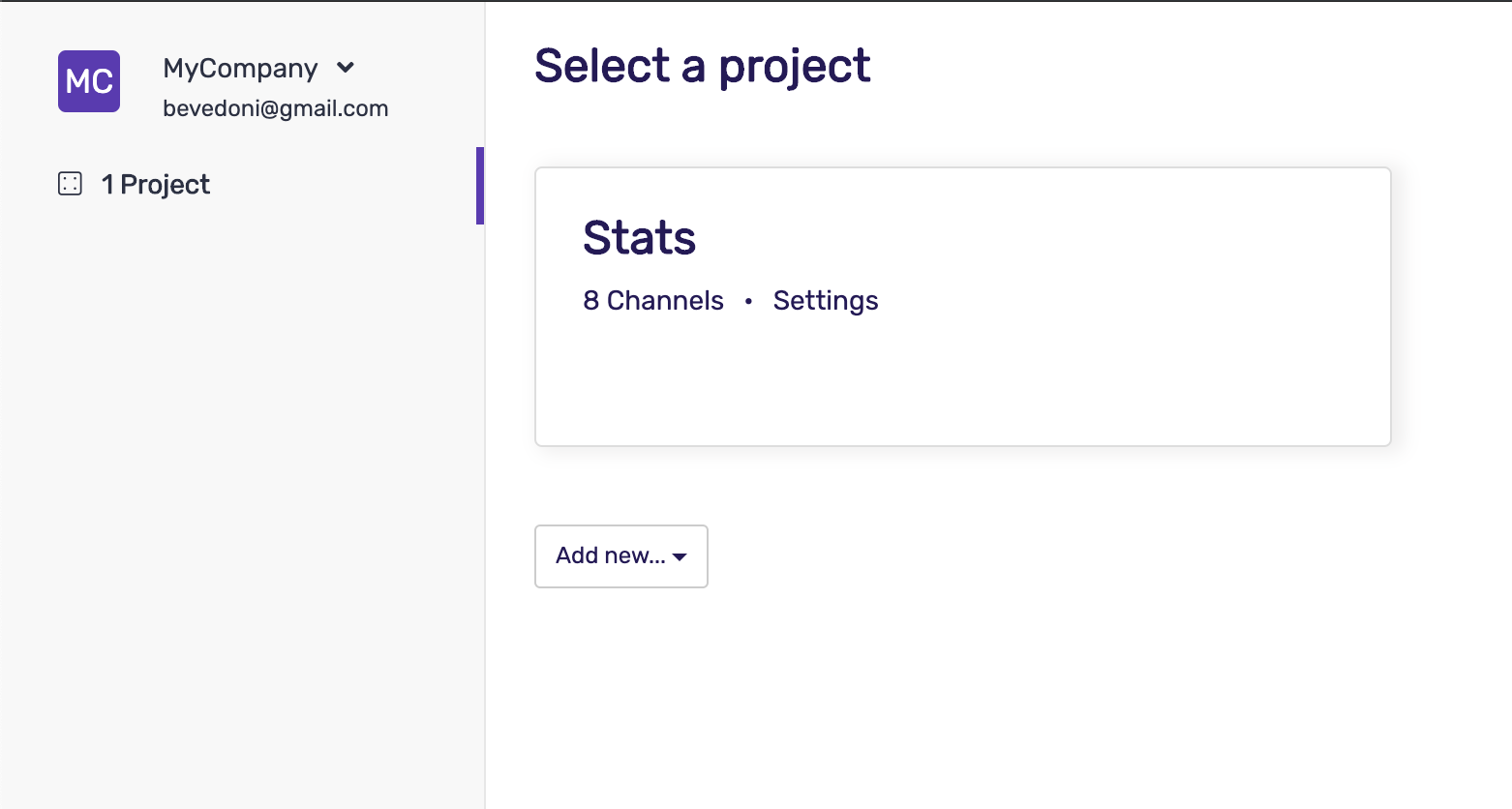Screen dimensions: 1512x809
Task: Click the empty sidebar area below 1 Project
Action: 242,484
